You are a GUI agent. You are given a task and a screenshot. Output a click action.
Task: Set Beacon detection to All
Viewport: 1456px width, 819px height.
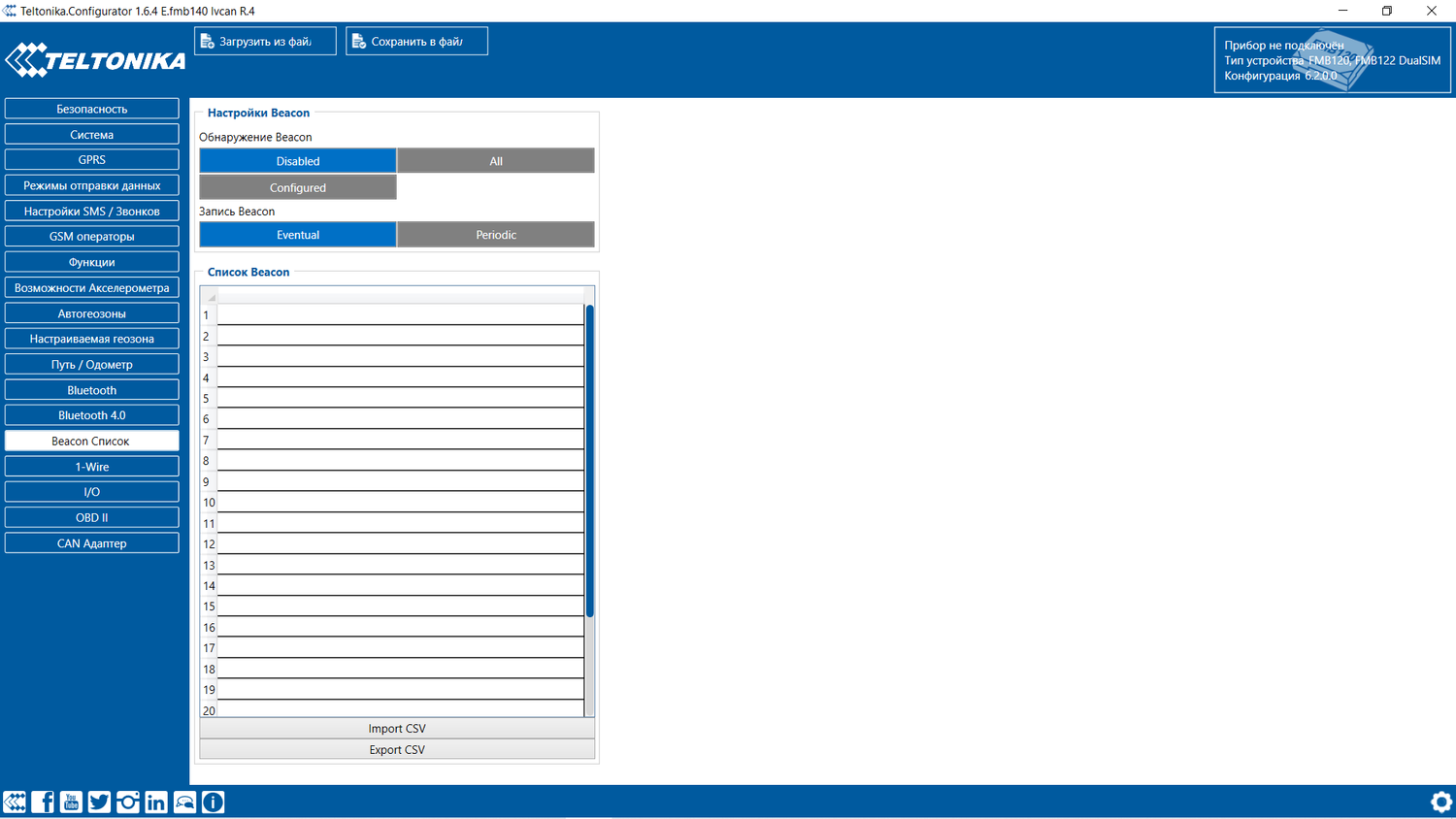[x=496, y=161]
